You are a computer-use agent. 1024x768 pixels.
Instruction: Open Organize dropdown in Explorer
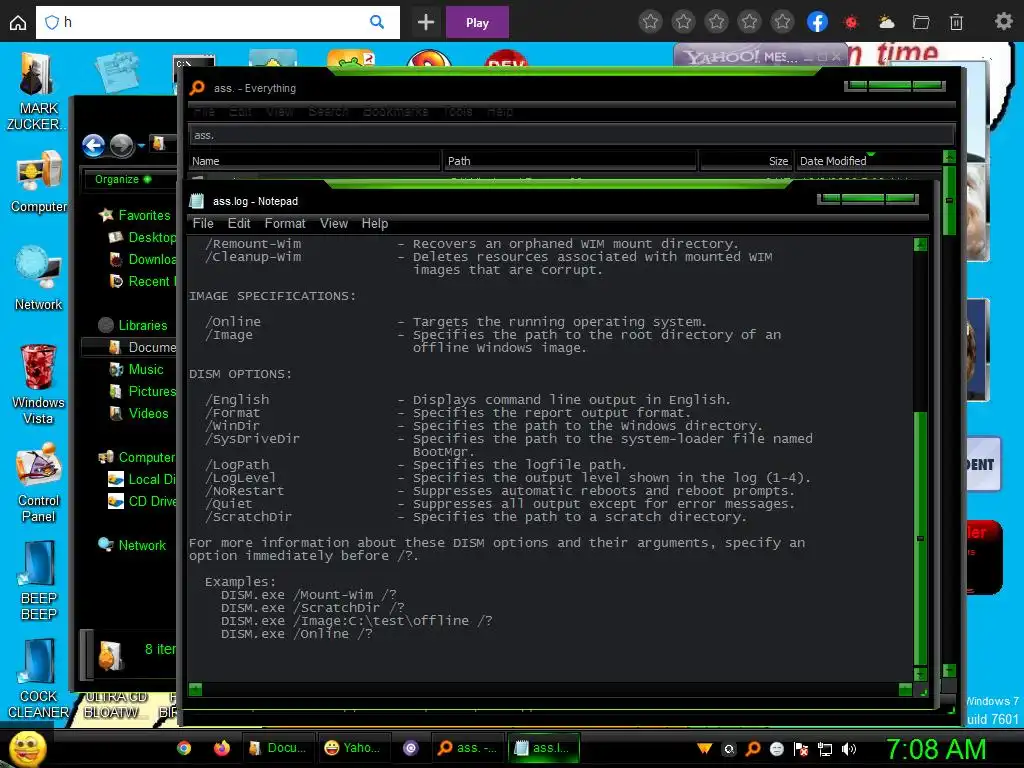pyautogui.click(x=123, y=179)
